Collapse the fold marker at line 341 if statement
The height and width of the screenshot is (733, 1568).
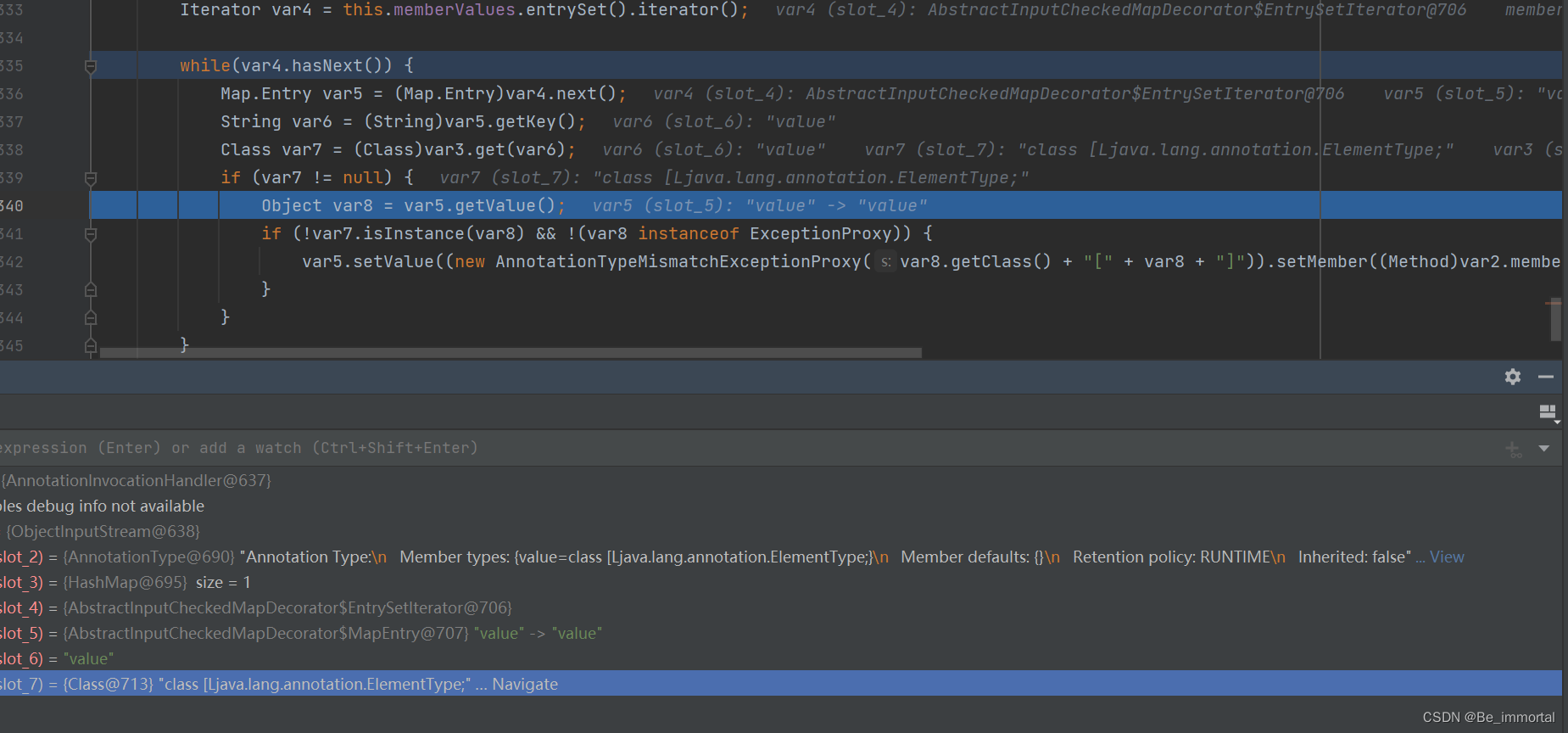pos(91,234)
